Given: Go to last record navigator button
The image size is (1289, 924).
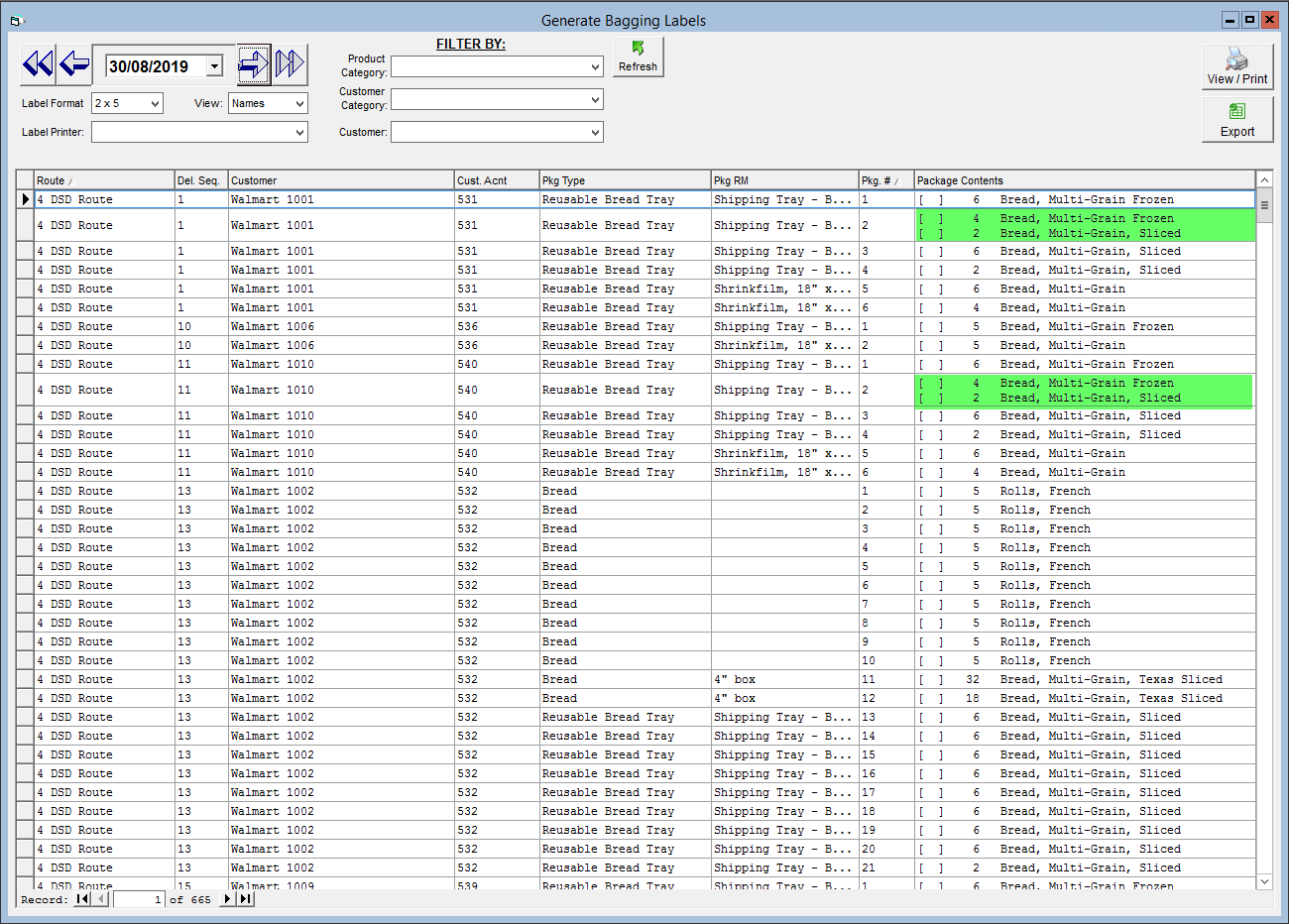Looking at the screenshot, I should (x=245, y=899).
